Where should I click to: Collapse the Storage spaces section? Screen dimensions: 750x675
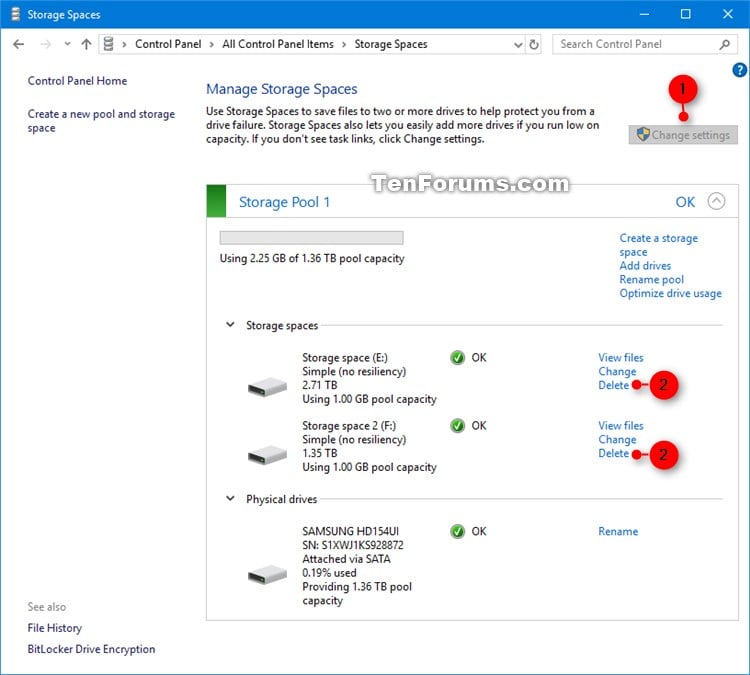[230, 325]
